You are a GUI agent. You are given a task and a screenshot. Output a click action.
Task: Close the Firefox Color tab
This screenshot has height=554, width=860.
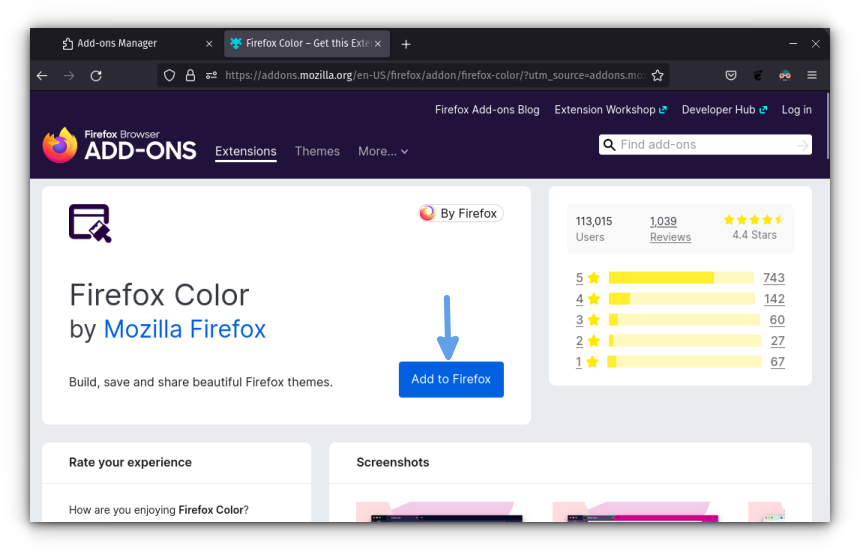click(378, 44)
